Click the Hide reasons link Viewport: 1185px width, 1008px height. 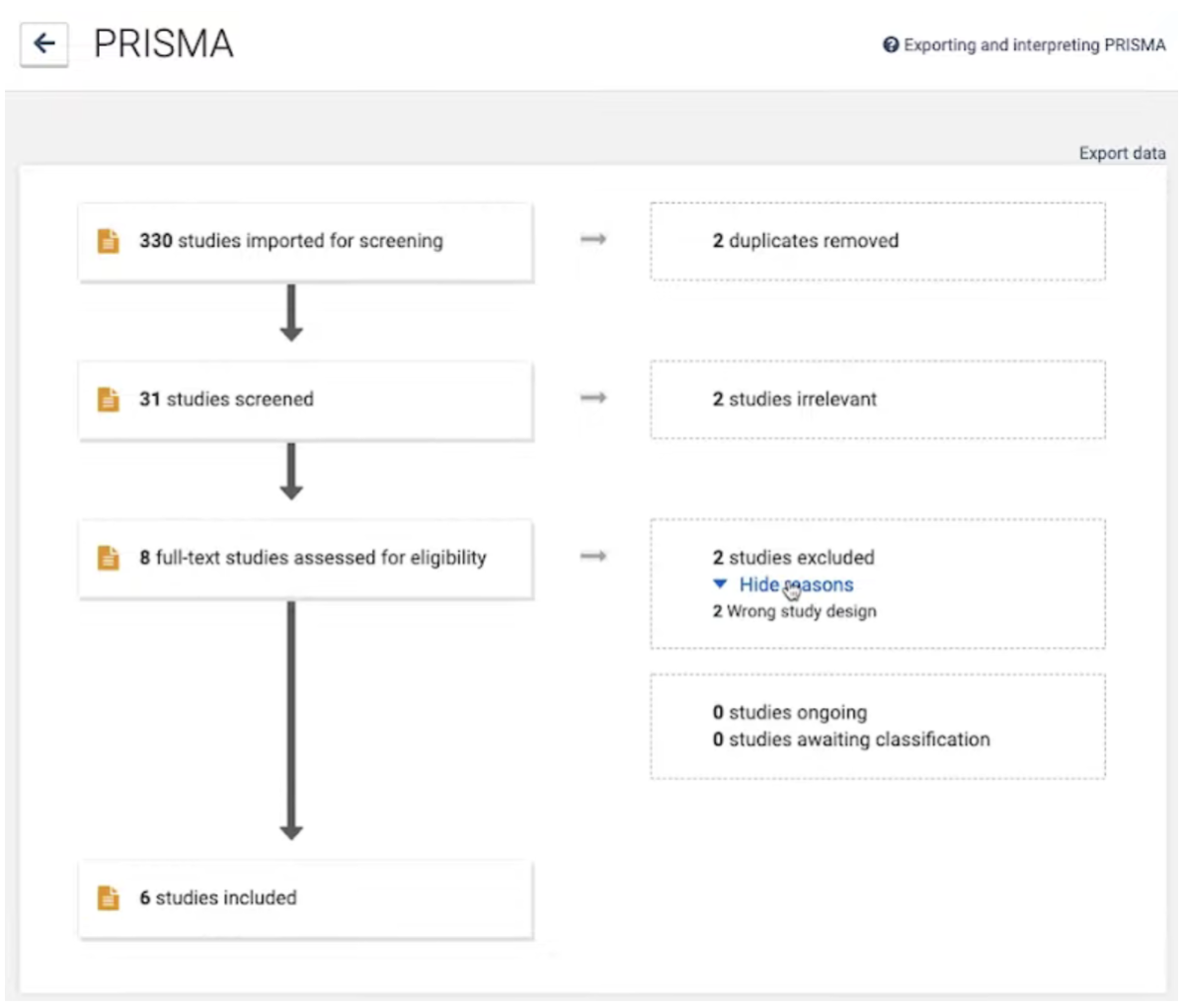click(796, 584)
